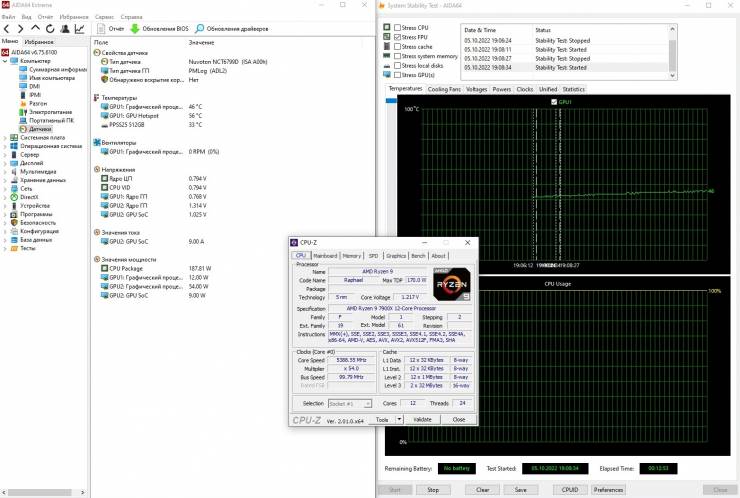740x498 pixels.
Task: Expand the Системная плата node
Action: pyautogui.click(x=5, y=137)
